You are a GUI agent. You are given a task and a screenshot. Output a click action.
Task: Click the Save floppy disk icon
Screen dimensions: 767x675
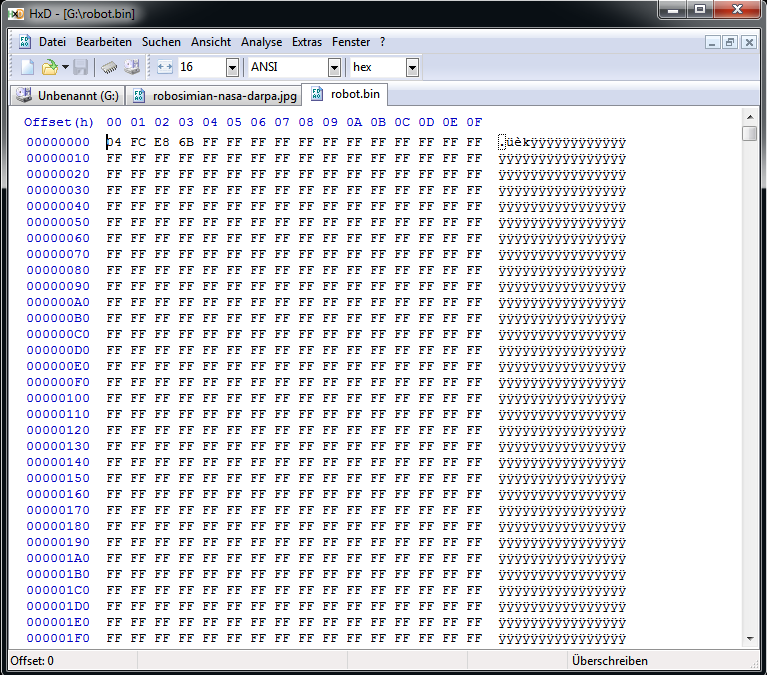click(81, 67)
